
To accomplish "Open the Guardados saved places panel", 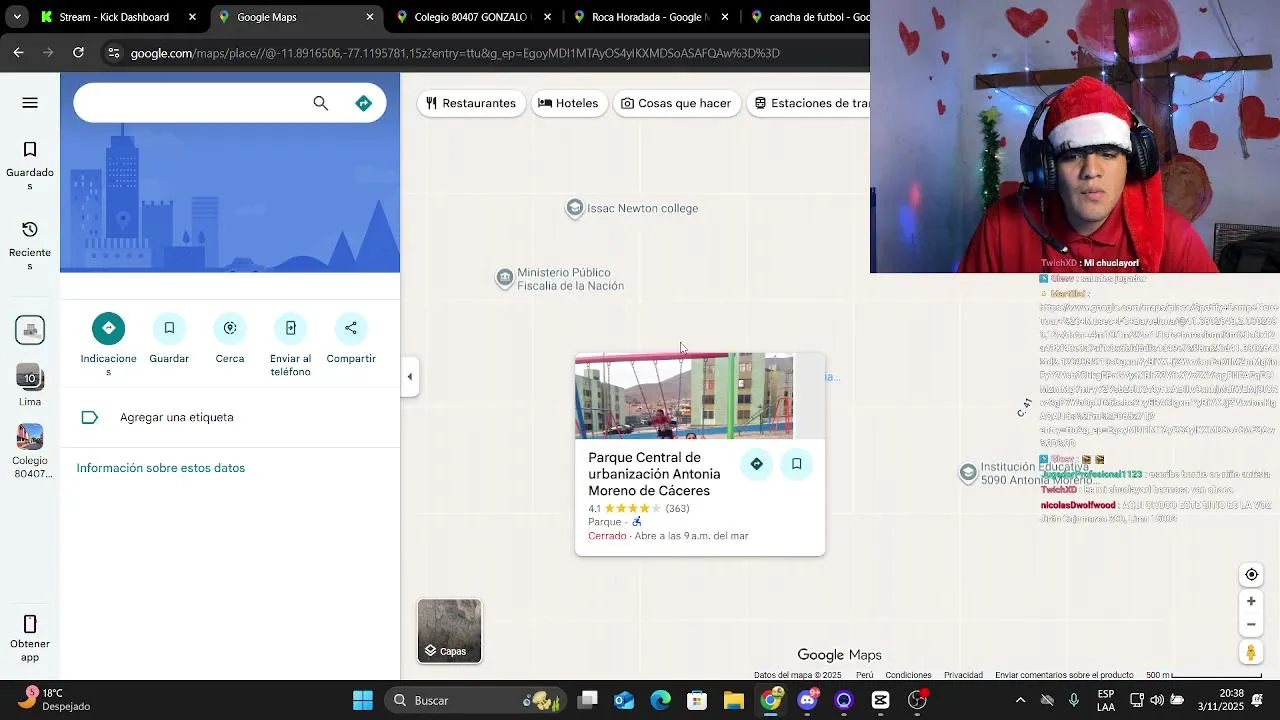I will (30, 165).
